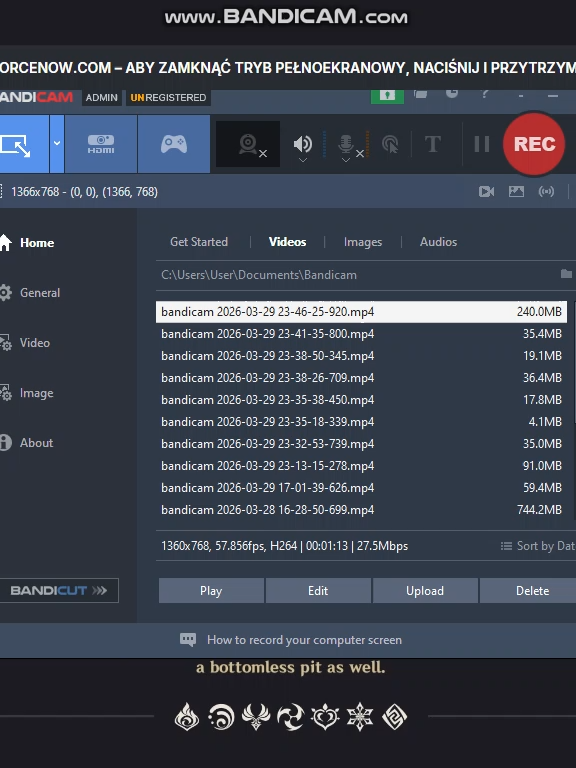
Task: Open the folder icon beside output path
Action: pos(566,274)
